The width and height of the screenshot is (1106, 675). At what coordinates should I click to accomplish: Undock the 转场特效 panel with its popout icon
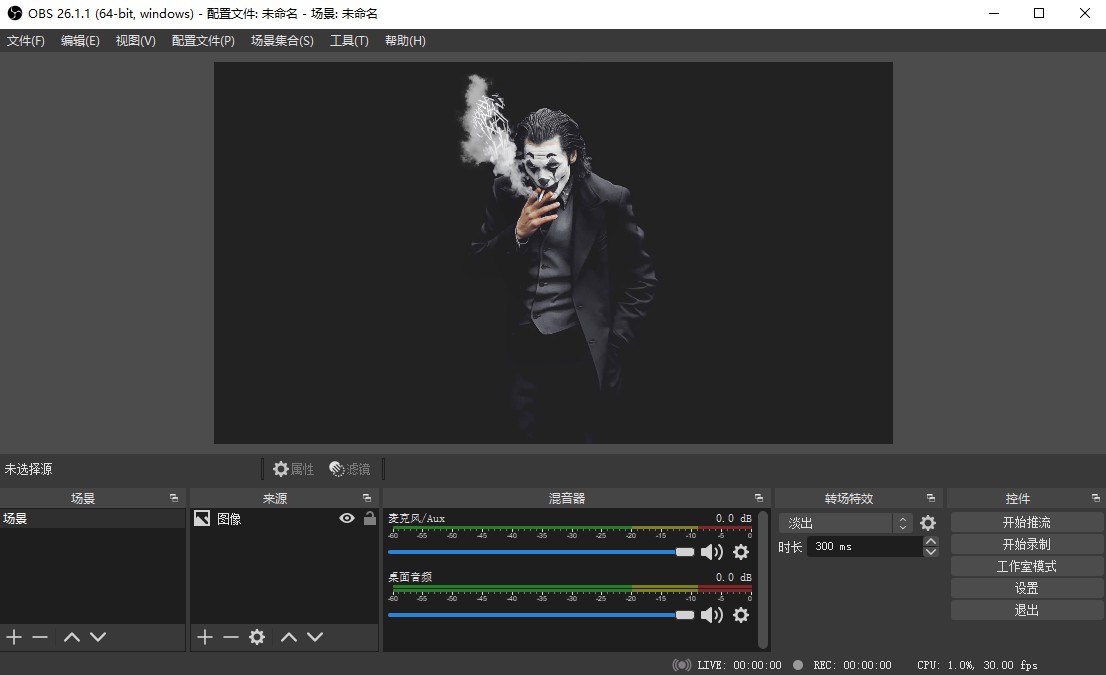click(x=931, y=498)
